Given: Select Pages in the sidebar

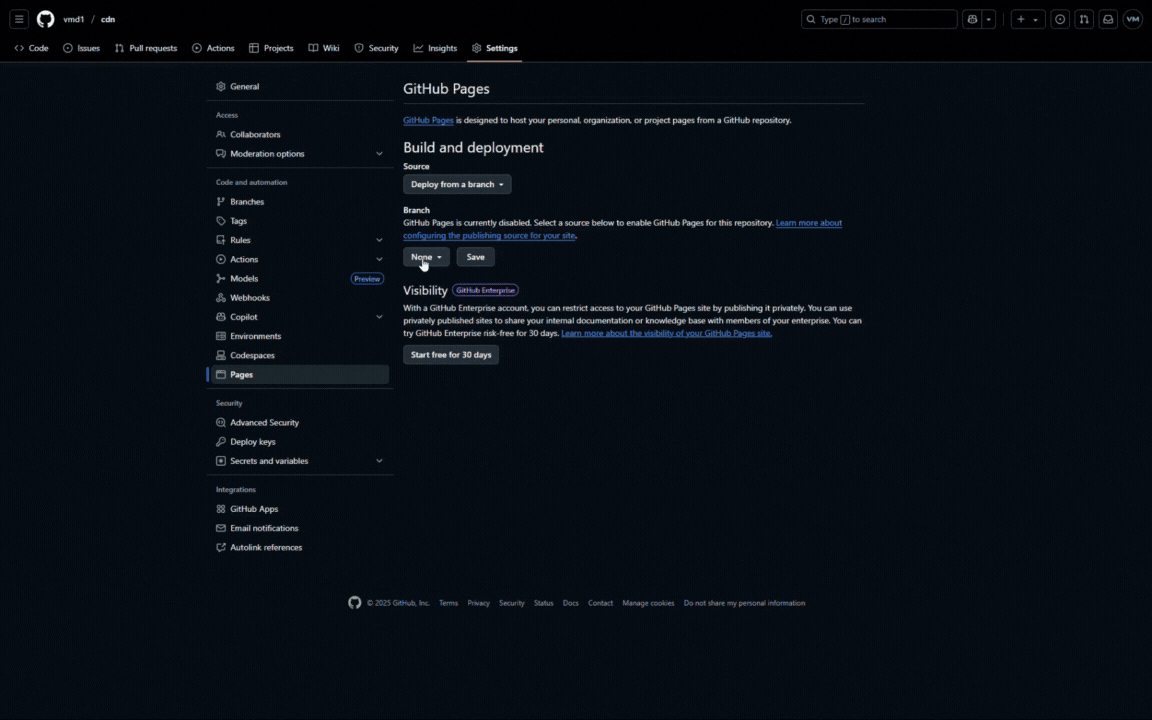Looking at the screenshot, I should 300,375.
